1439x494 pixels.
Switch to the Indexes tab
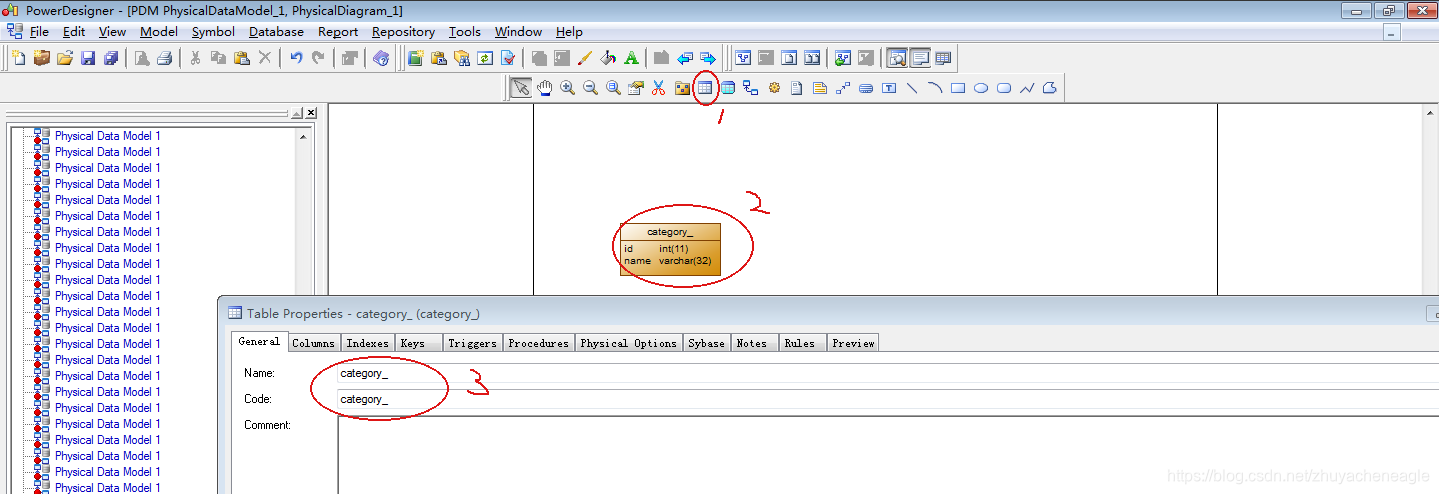pos(367,343)
